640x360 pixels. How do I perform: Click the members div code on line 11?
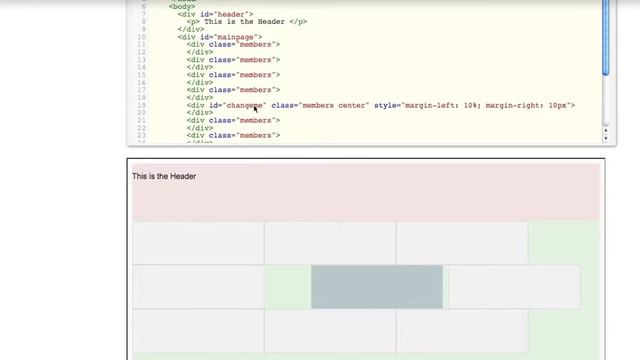click(233, 44)
